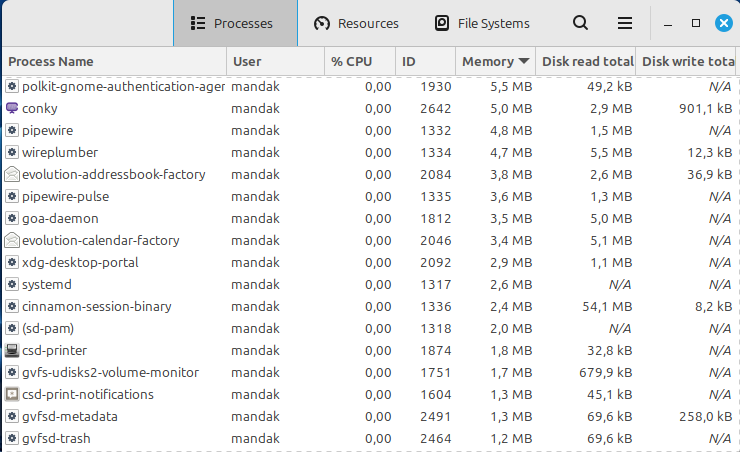740x452 pixels.
Task: Sort by User column header
Action: click(x=276, y=61)
